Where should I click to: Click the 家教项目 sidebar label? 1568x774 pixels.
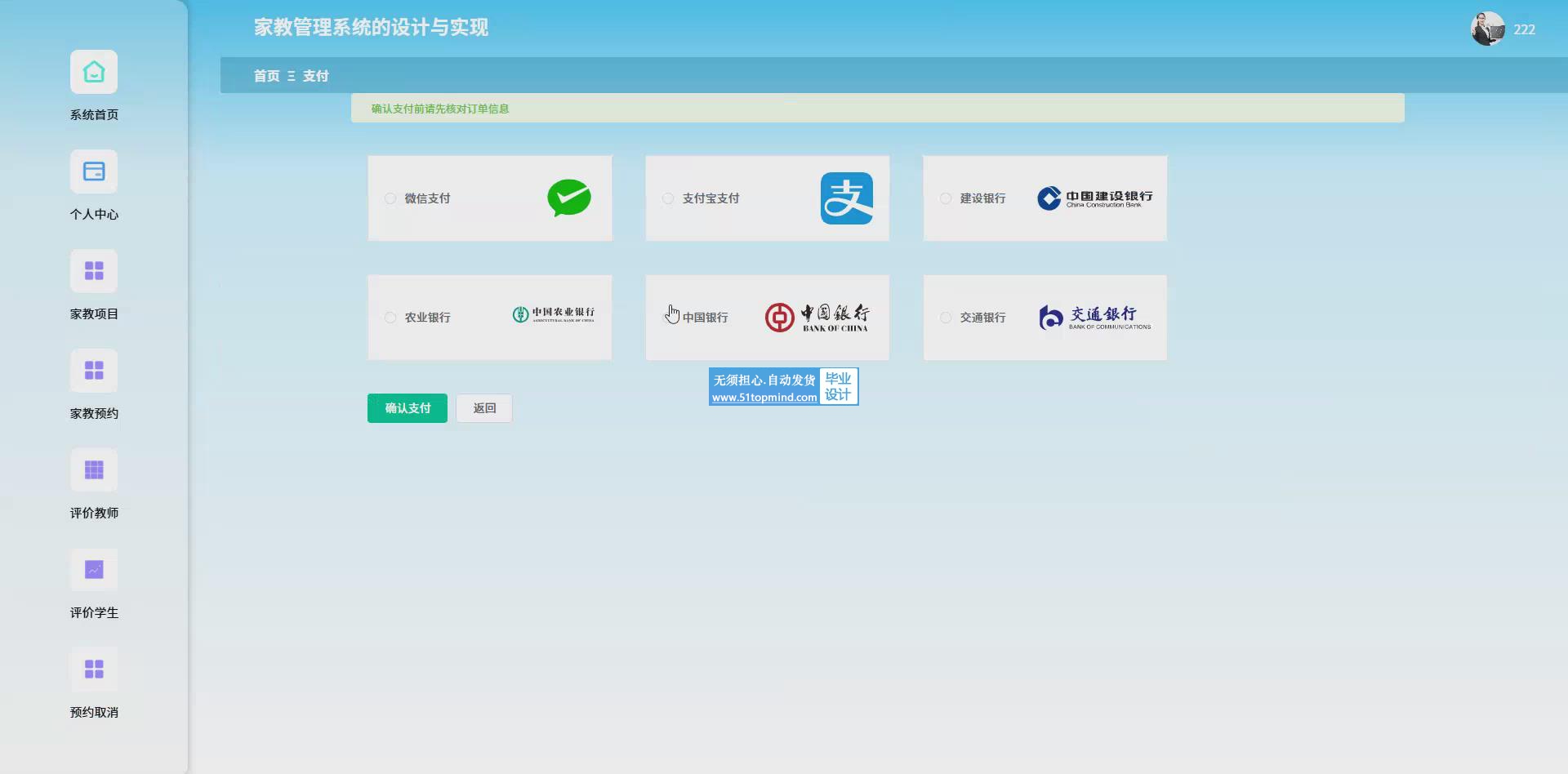click(94, 314)
